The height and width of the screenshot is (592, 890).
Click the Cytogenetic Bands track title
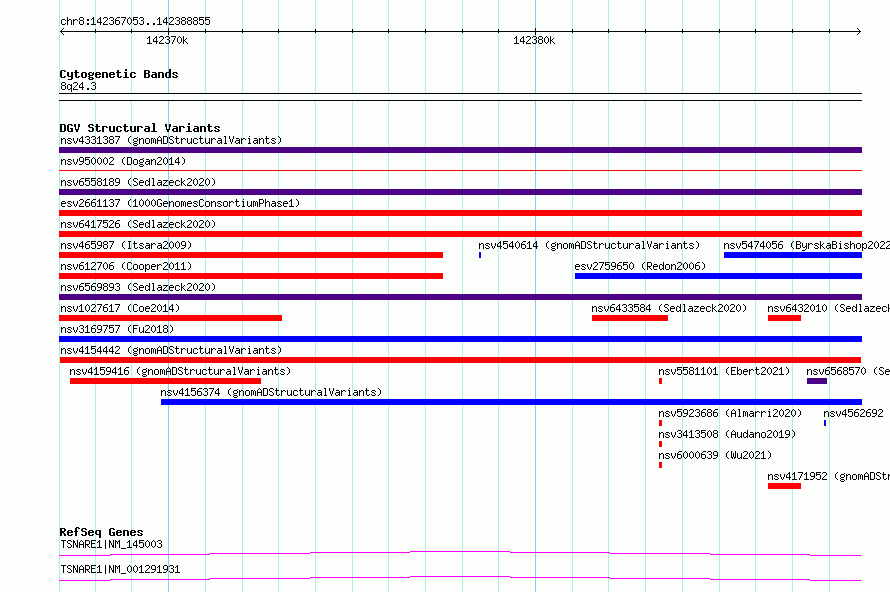[119, 74]
